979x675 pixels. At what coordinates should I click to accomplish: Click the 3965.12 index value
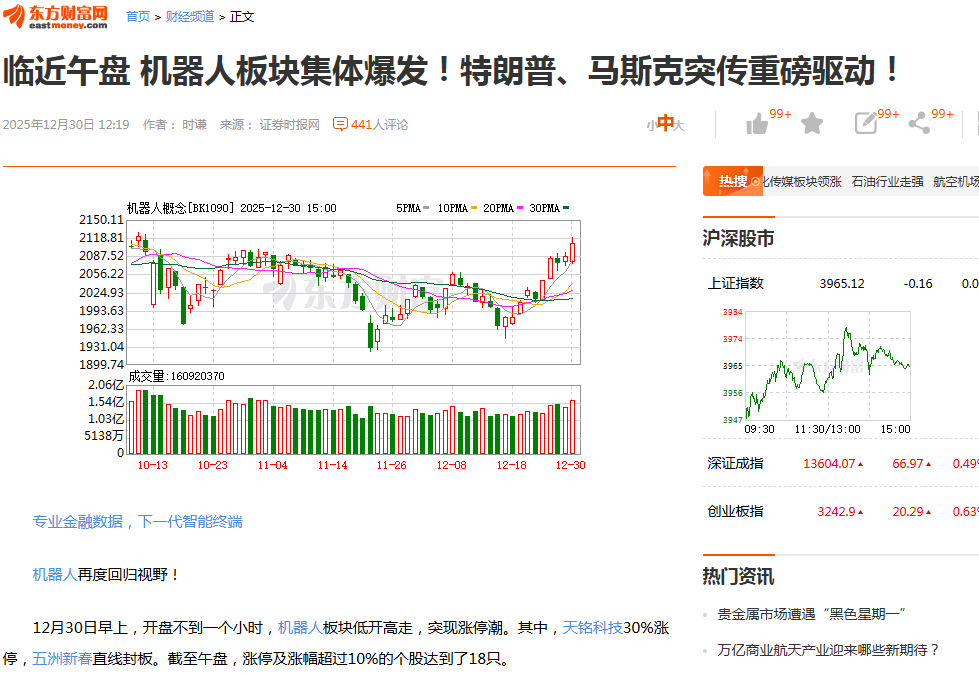pyautogui.click(x=842, y=283)
